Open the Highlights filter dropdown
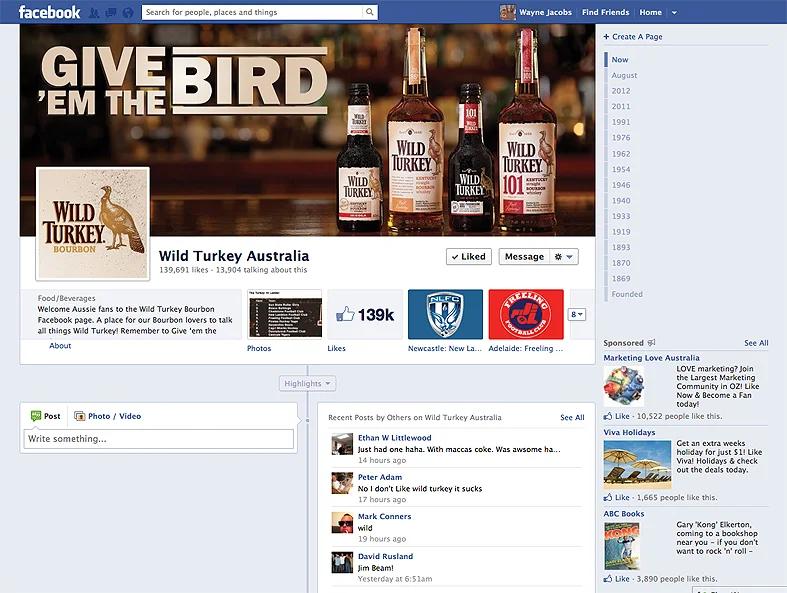 point(307,384)
